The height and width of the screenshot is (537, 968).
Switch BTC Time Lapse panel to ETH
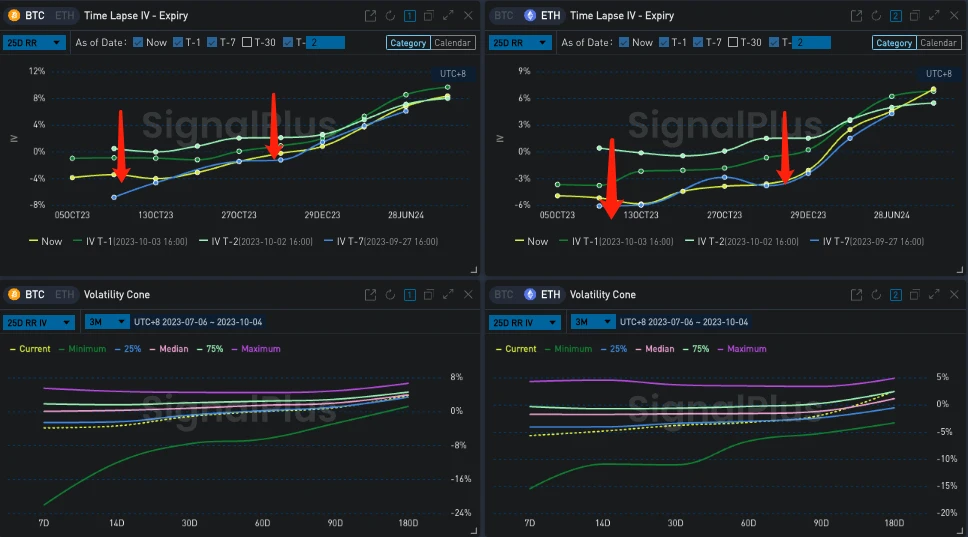tap(62, 16)
